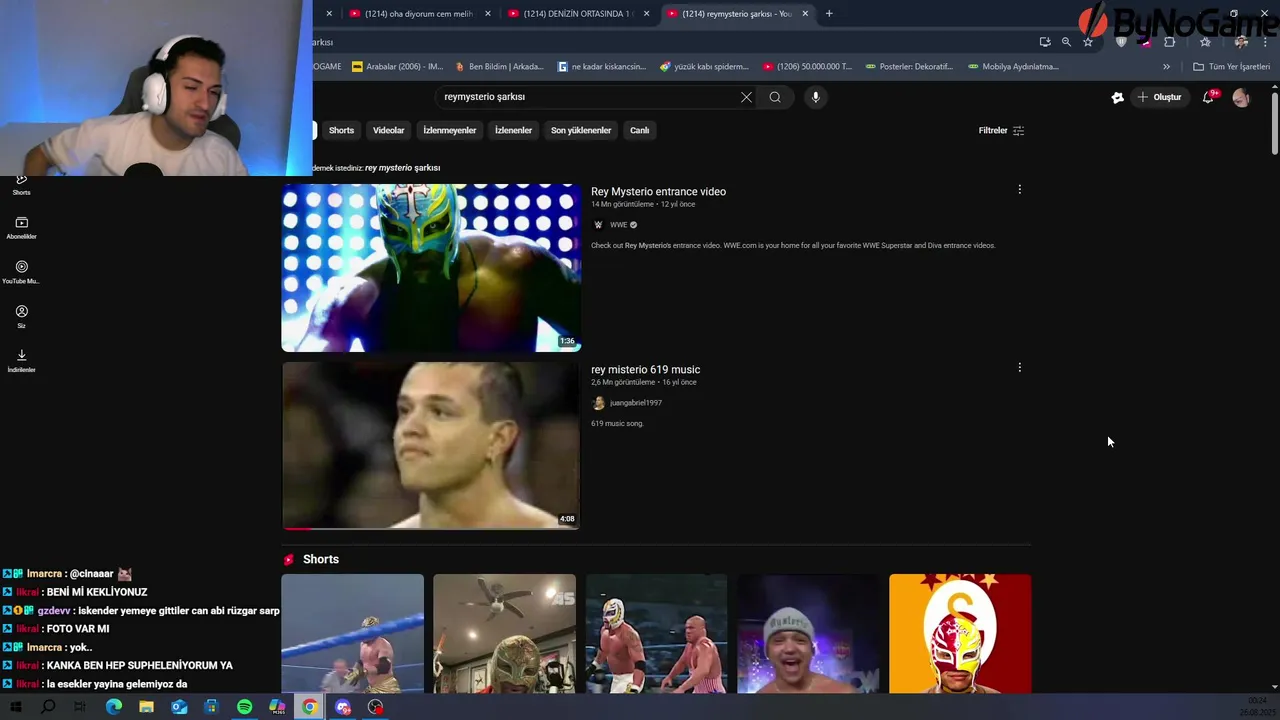
Task: Open the '(1206) 50.000.000 T...' bookmark
Action: click(x=807, y=67)
